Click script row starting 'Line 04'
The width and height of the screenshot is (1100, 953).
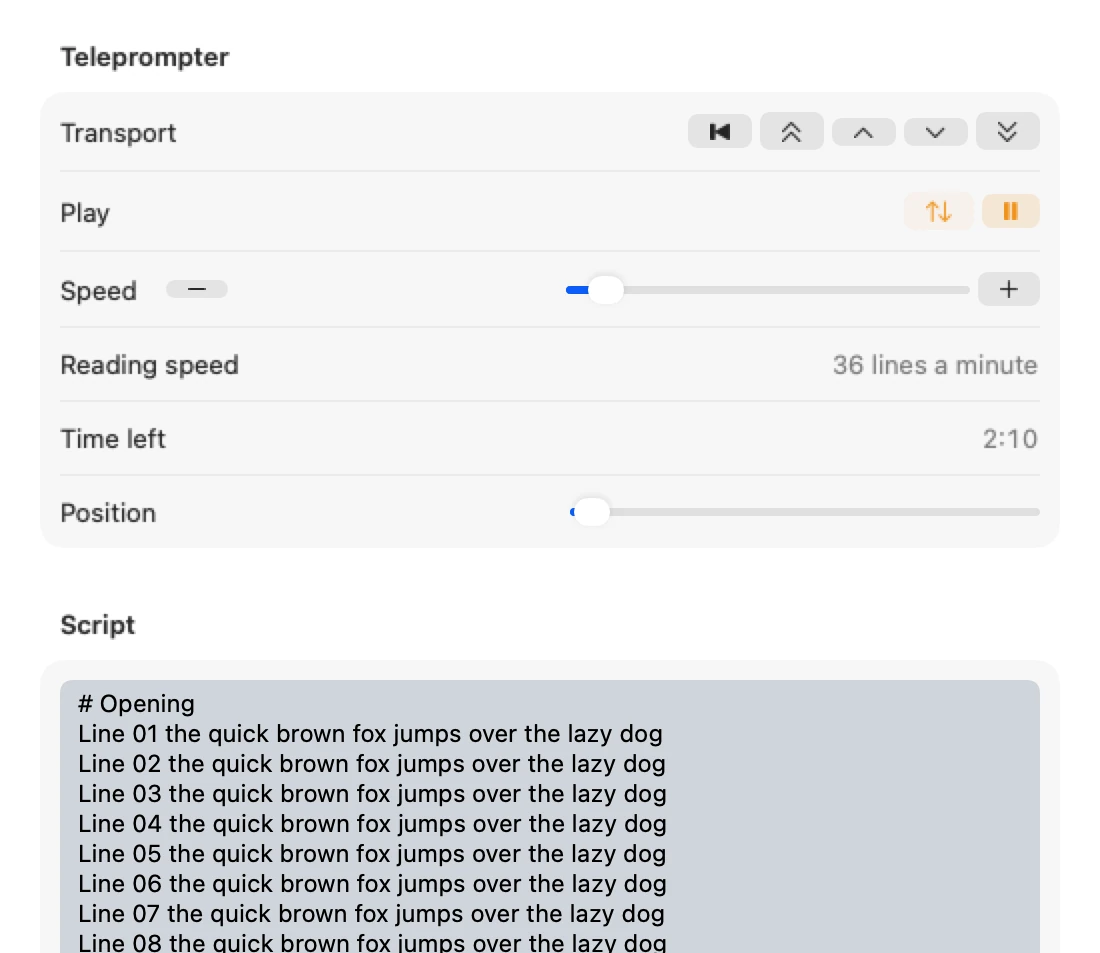click(372, 824)
